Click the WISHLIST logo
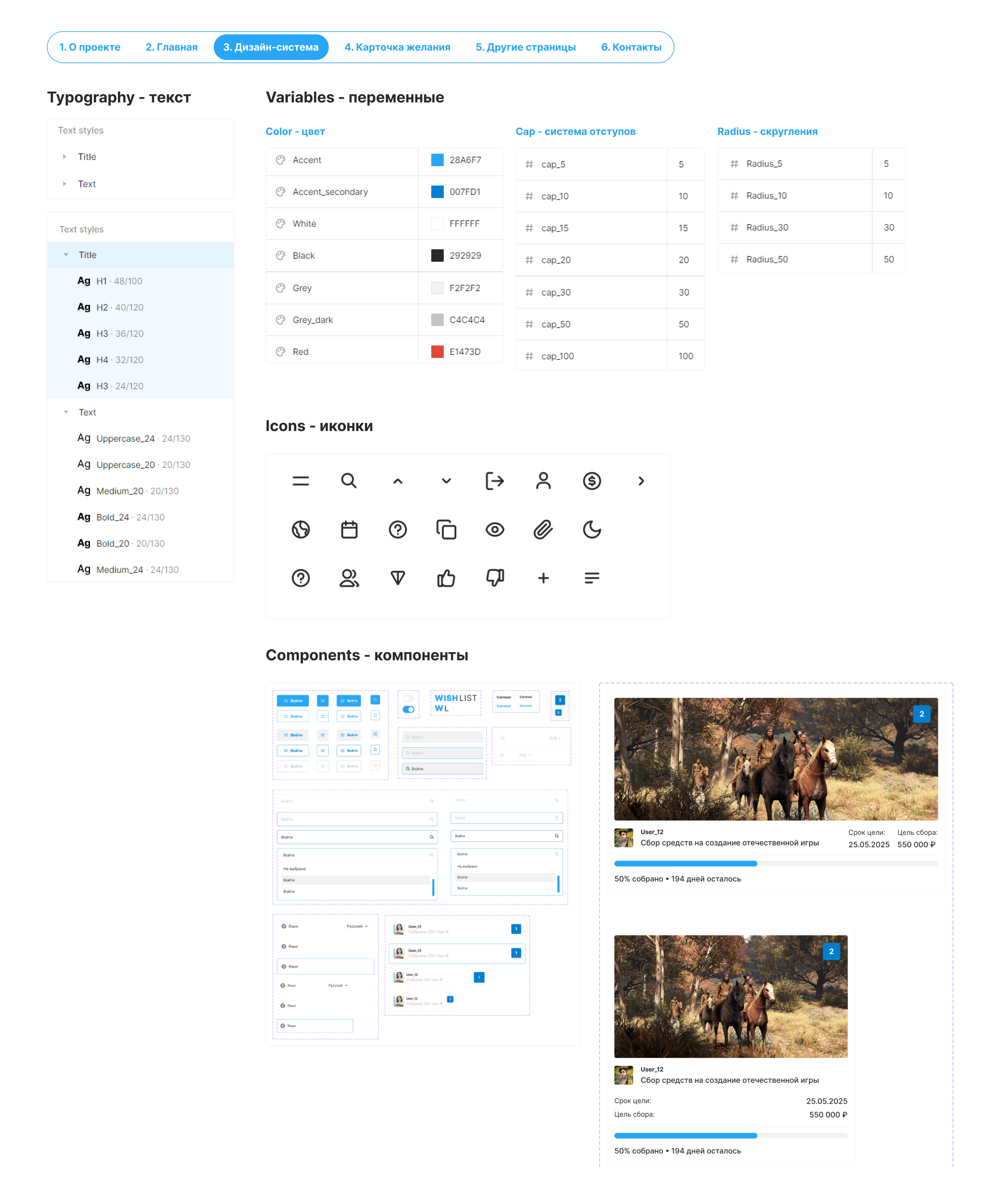This screenshot has height=1204, width=1000. [455, 698]
